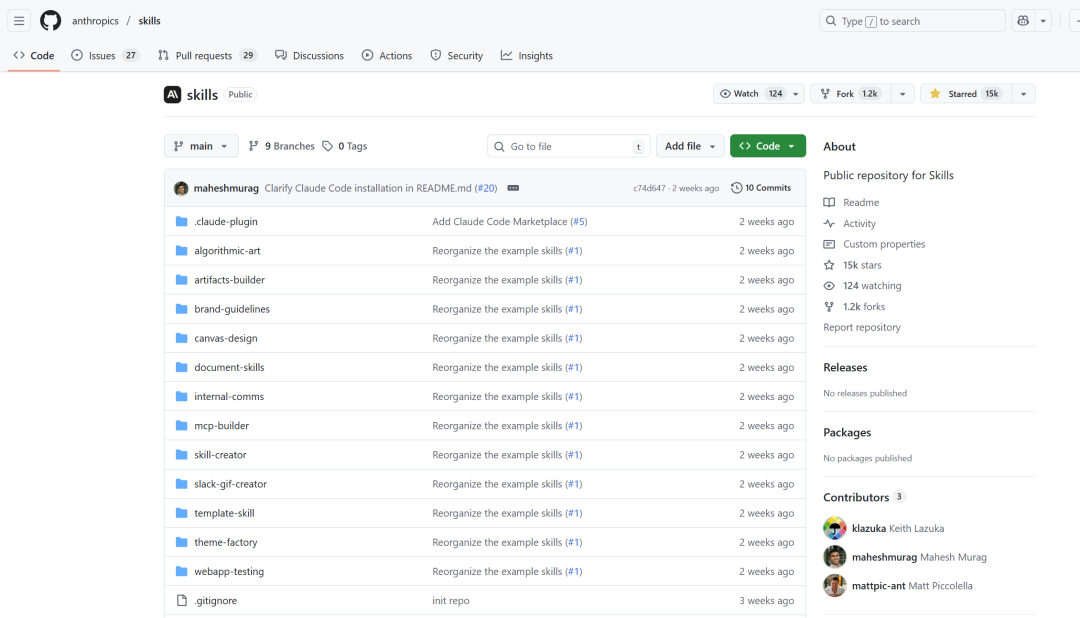This screenshot has width=1080, height=618.
Task: Expand the Watch dropdown arrow
Action: [x=796, y=94]
